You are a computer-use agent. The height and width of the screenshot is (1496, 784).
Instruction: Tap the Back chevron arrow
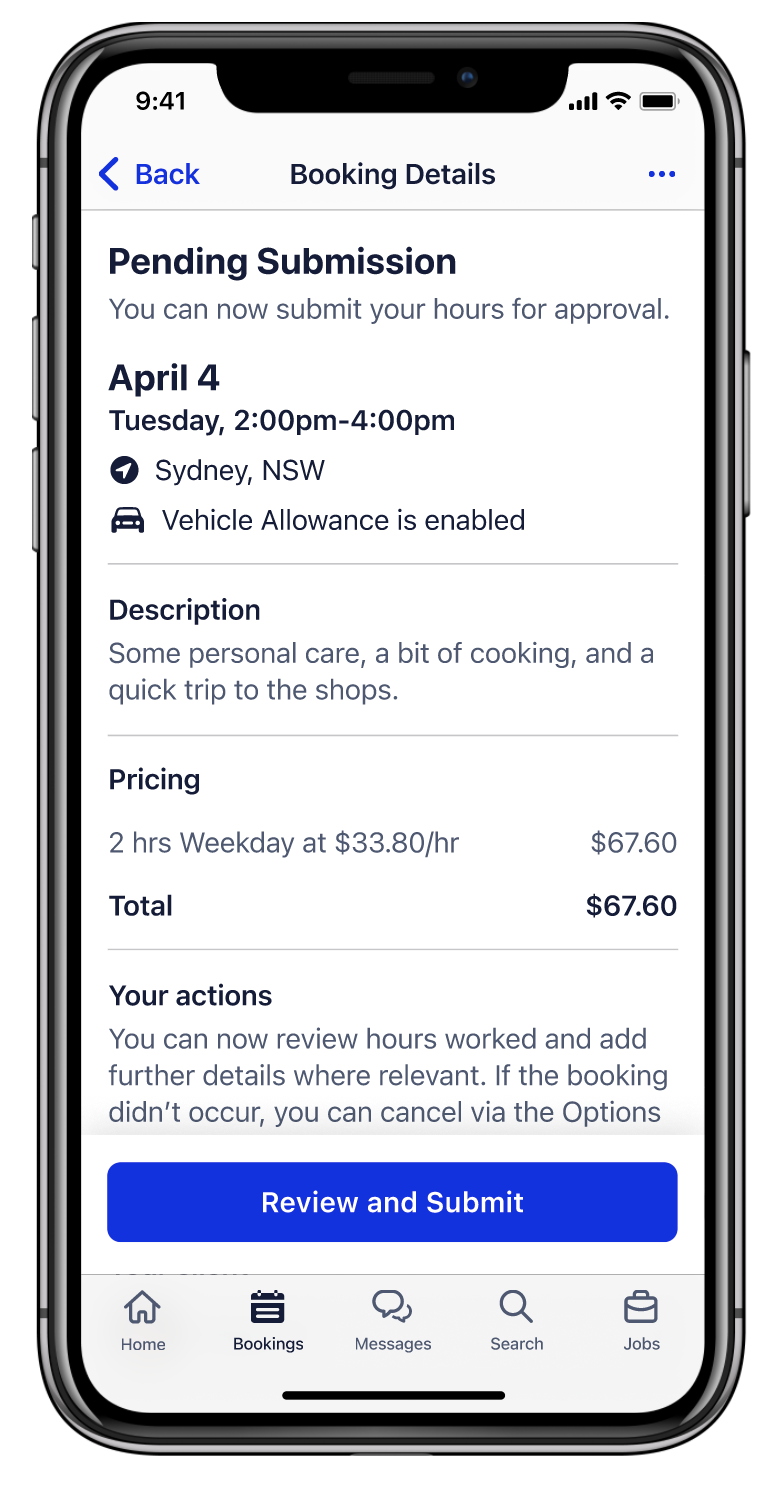click(110, 174)
